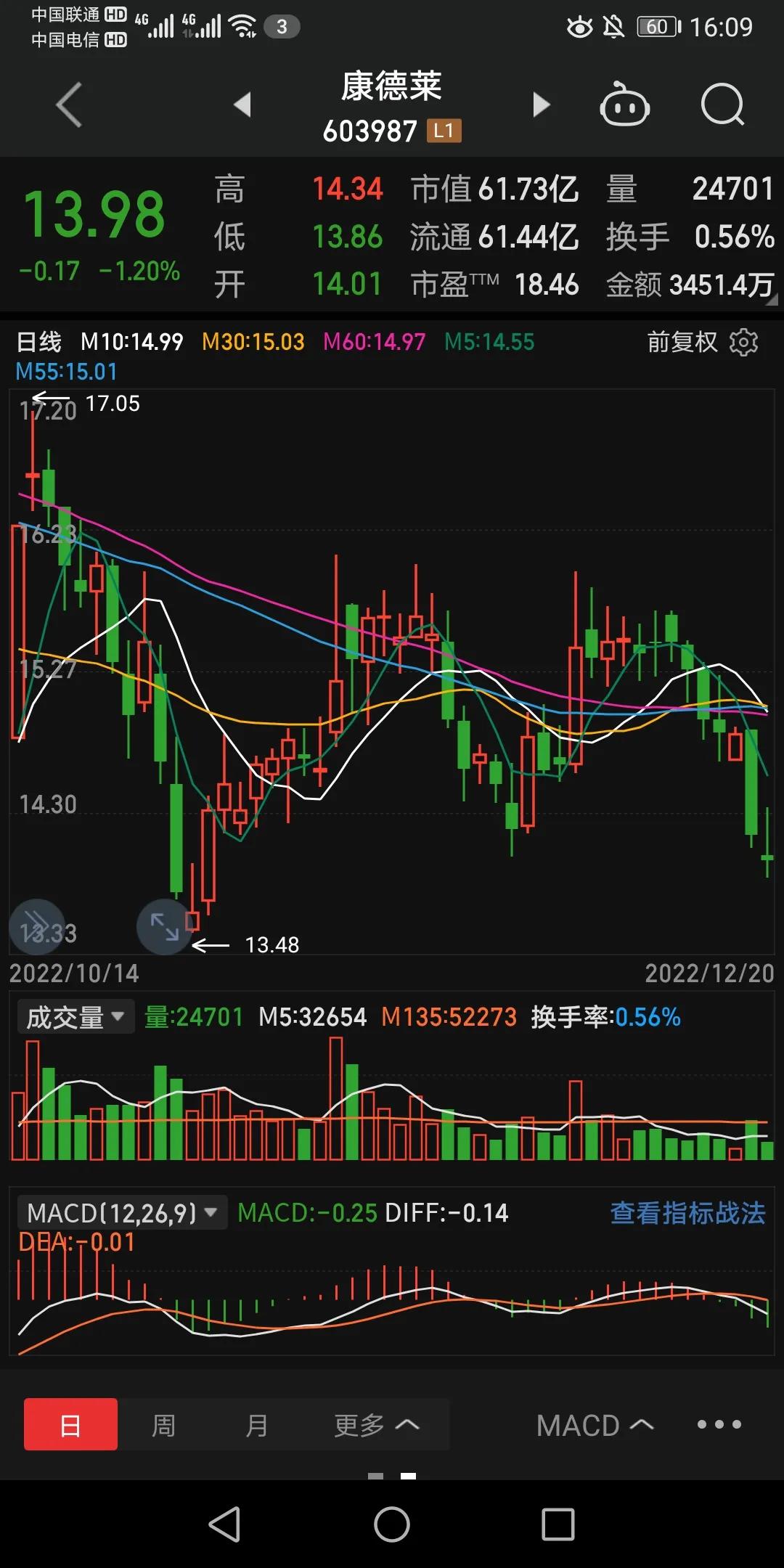
Task: Tap the change percent -1.20%
Action: tap(139, 271)
